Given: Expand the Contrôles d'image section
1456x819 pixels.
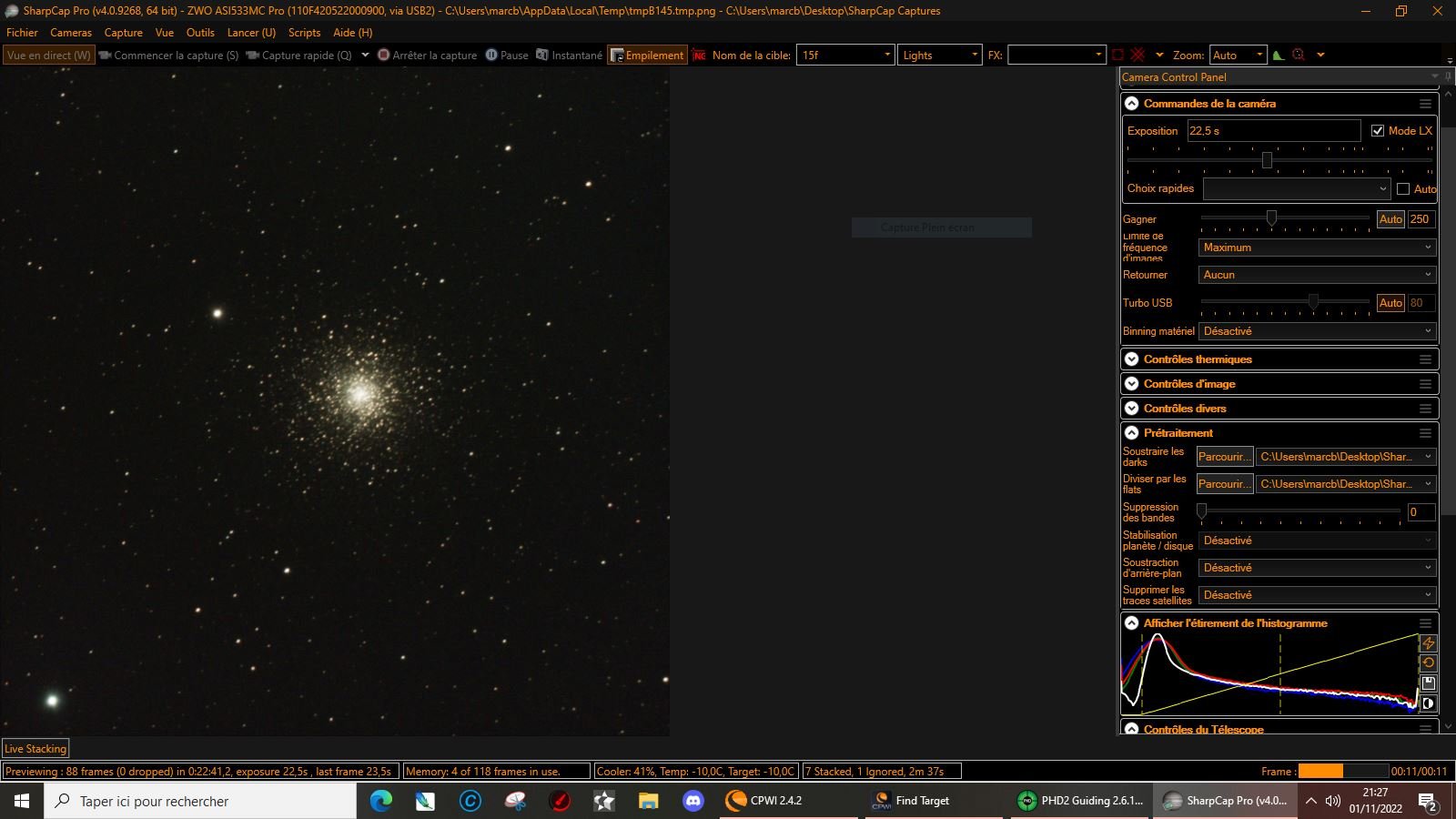Looking at the screenshot, I should point(1132,384).
